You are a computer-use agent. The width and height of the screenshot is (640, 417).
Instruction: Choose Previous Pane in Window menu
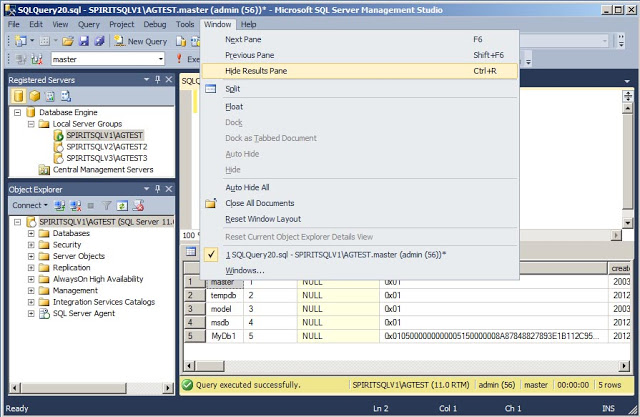(360, 55)
